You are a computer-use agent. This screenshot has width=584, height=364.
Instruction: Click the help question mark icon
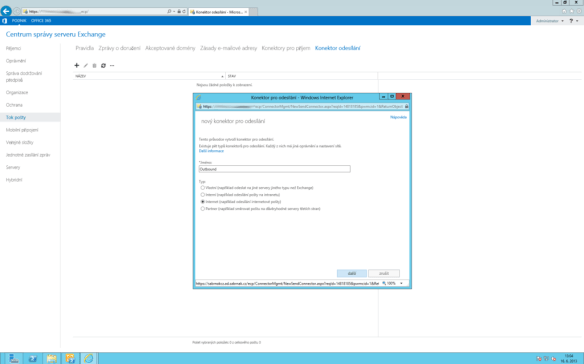pos(571,21)
